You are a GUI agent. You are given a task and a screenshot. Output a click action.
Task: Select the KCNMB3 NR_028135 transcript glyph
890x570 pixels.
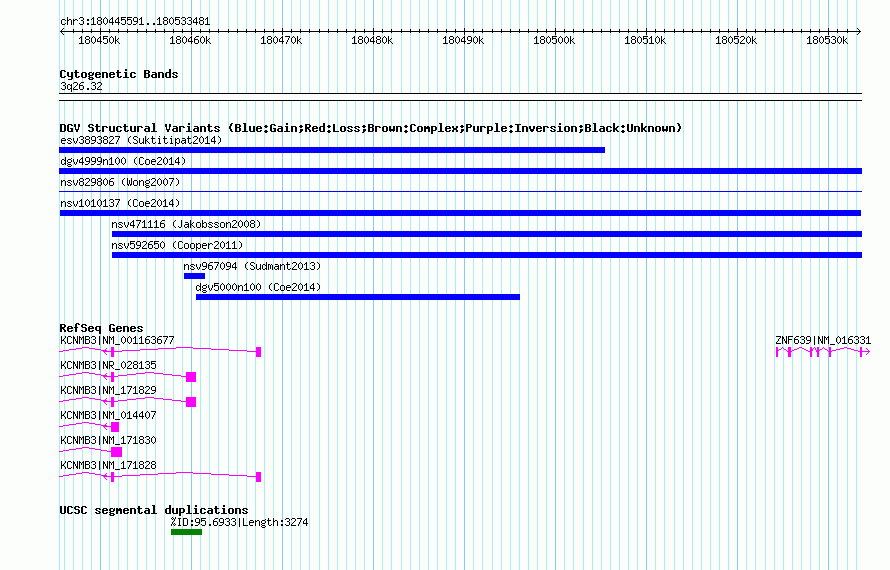[128, 377]
